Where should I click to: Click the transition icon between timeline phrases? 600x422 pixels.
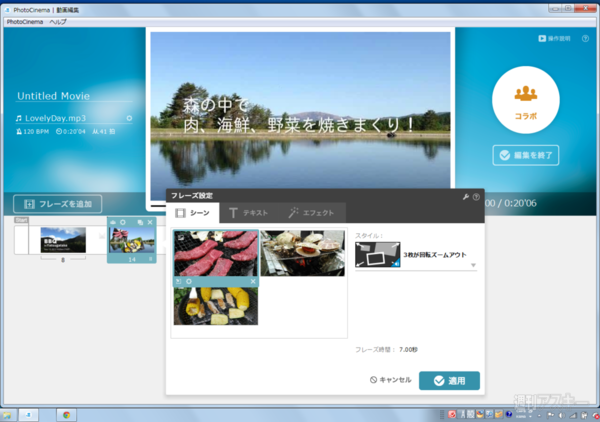(x=101, y=236)
